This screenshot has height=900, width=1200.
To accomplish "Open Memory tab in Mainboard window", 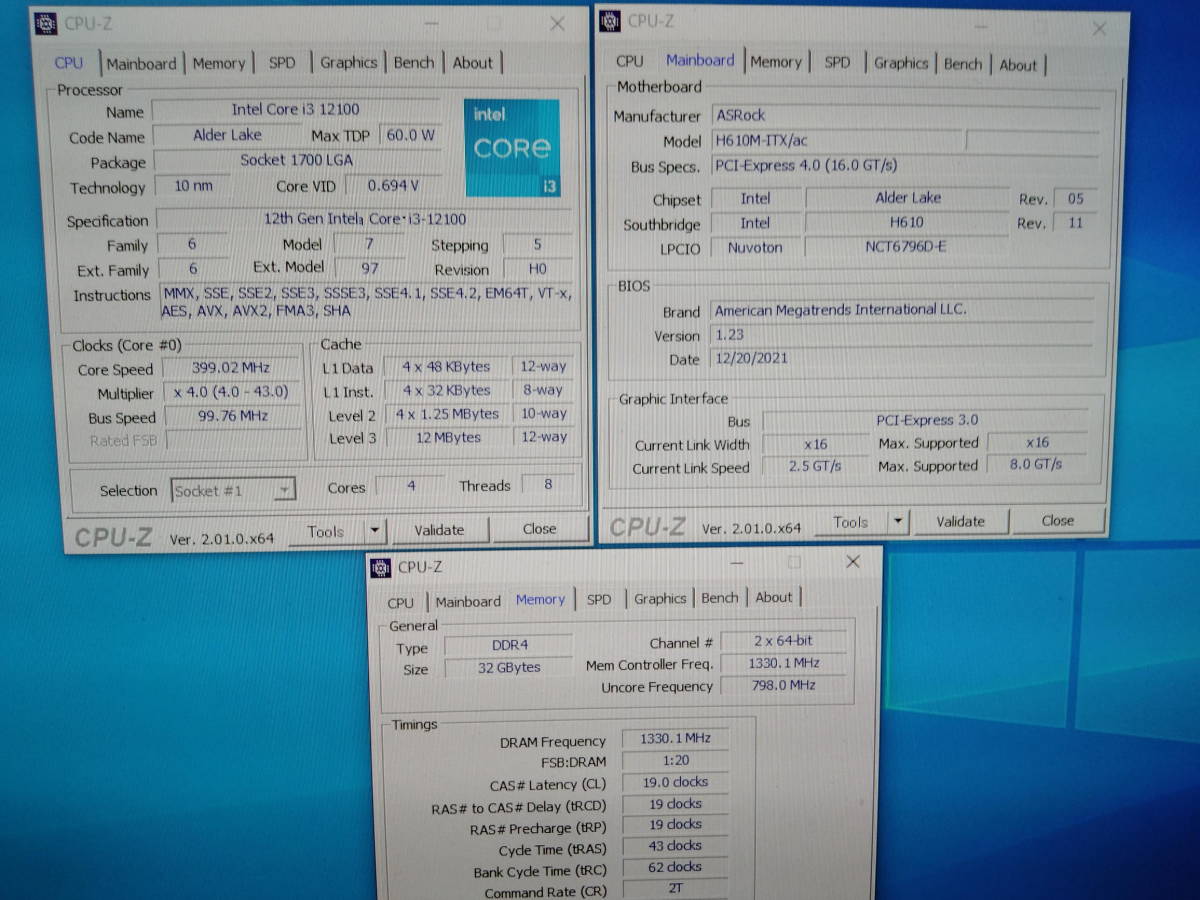I will [x=776, y=62].
